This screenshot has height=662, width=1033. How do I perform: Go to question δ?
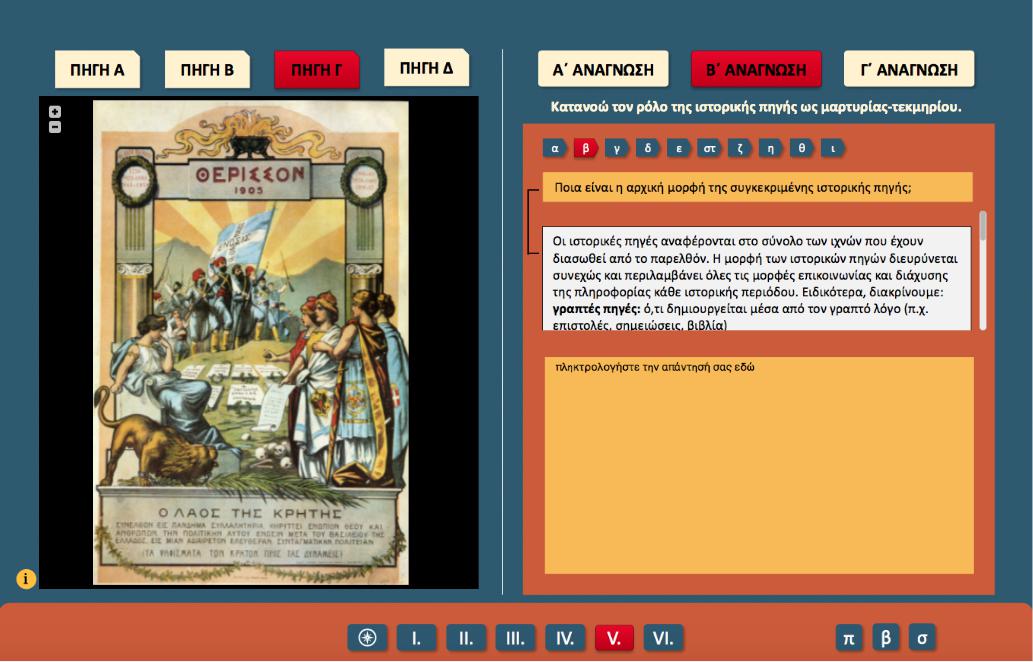648,148
